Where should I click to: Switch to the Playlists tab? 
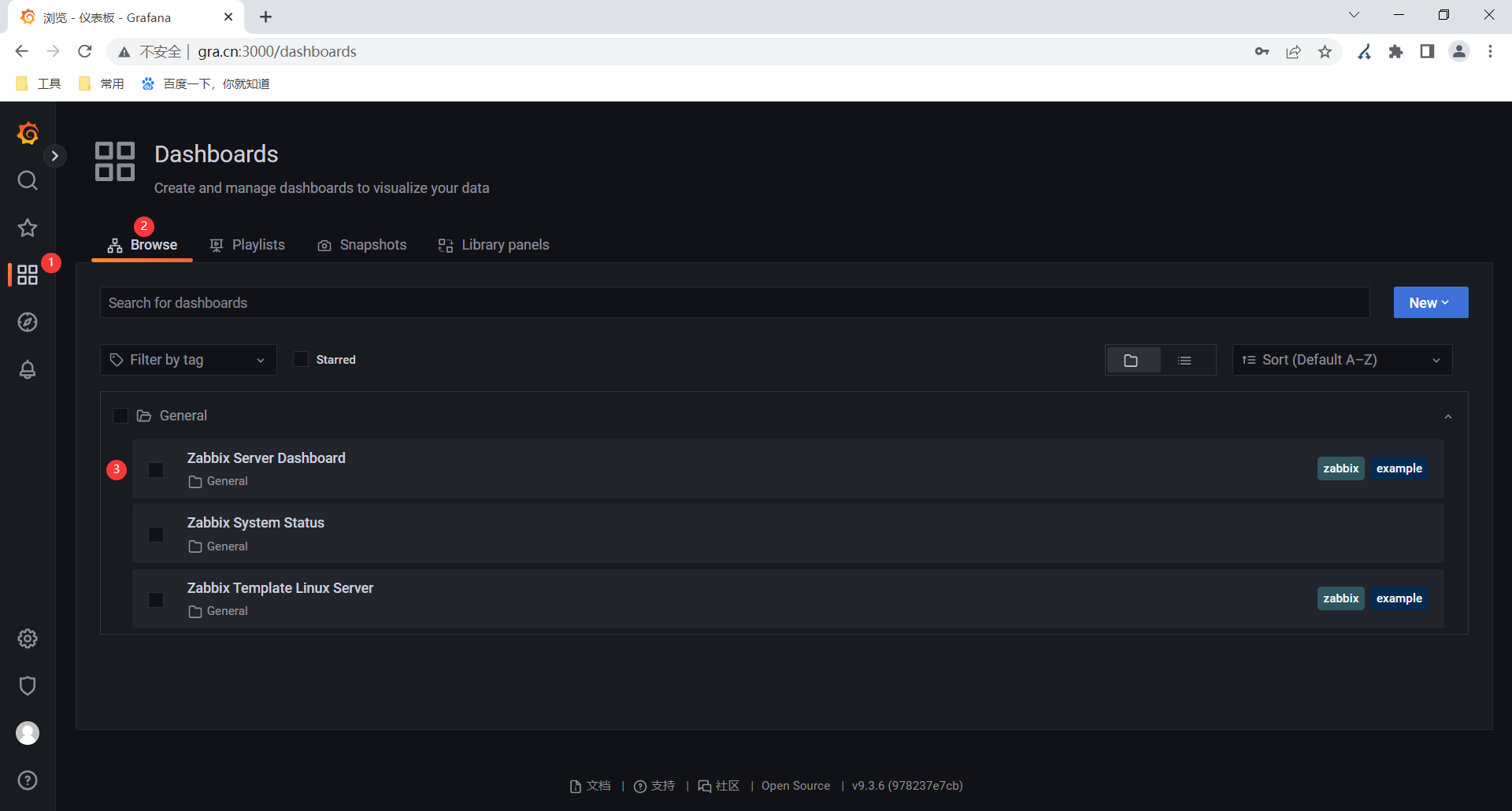point(247,245)
